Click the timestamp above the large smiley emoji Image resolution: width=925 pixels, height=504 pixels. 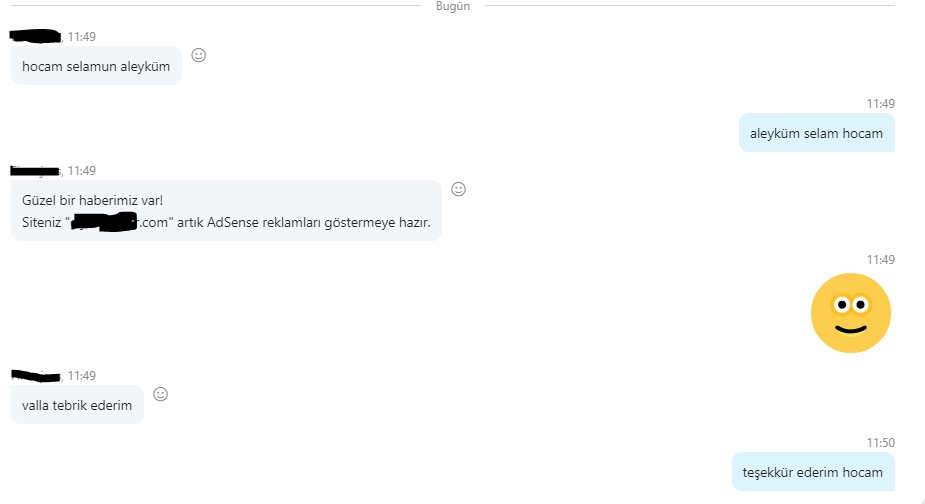click(x=880, y=259)
